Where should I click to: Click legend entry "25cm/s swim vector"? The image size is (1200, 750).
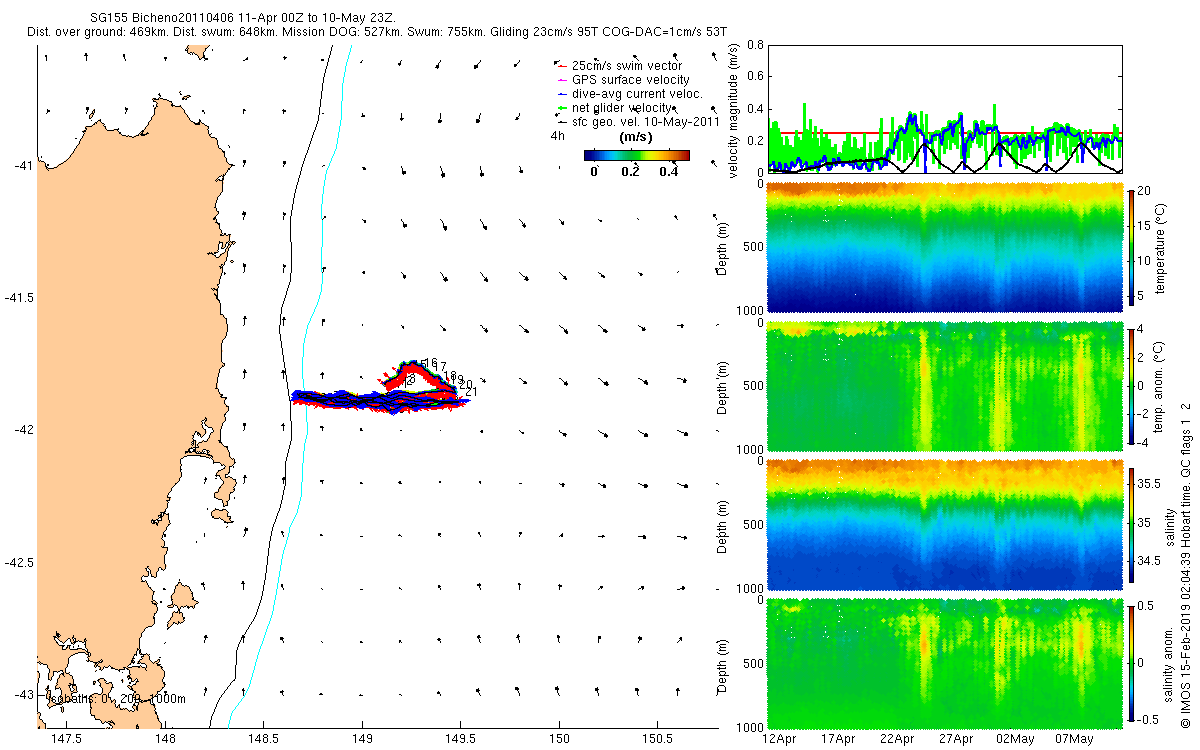pyautogui.click(x=627, y=66)
